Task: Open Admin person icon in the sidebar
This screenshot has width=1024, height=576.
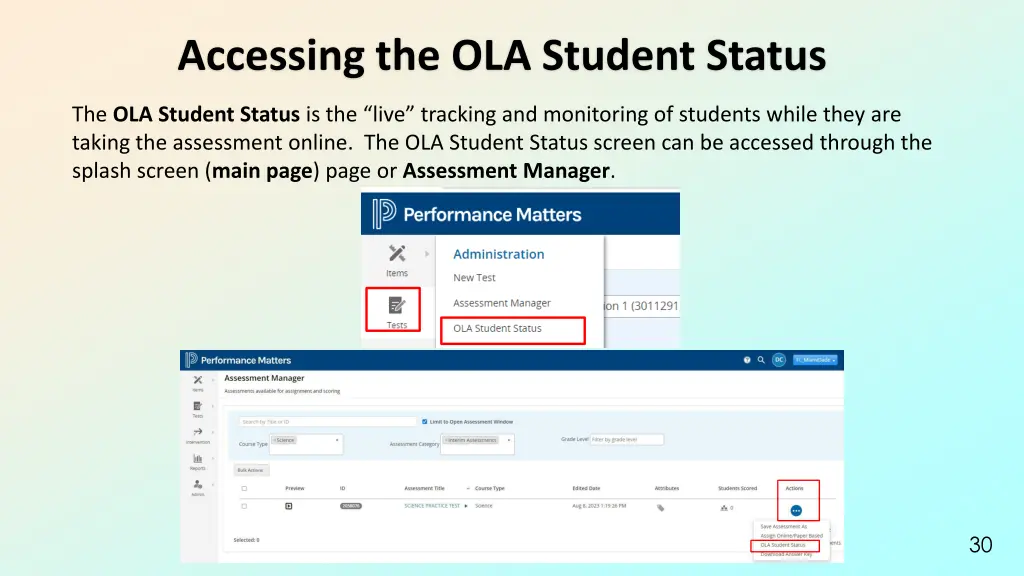Action: pyautogui.click(x=198, y=487)
